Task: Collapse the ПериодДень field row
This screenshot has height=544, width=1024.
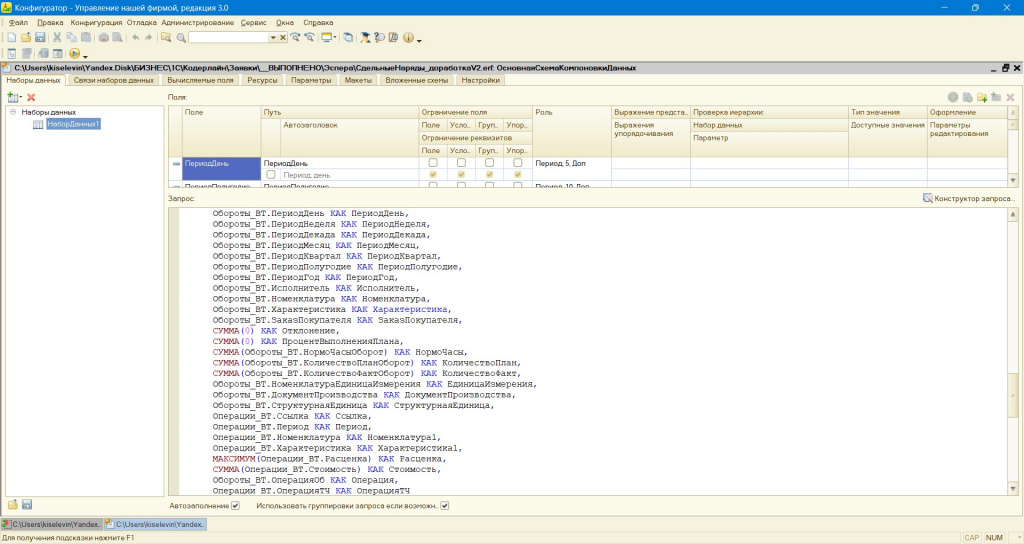Action: [176, 163]
